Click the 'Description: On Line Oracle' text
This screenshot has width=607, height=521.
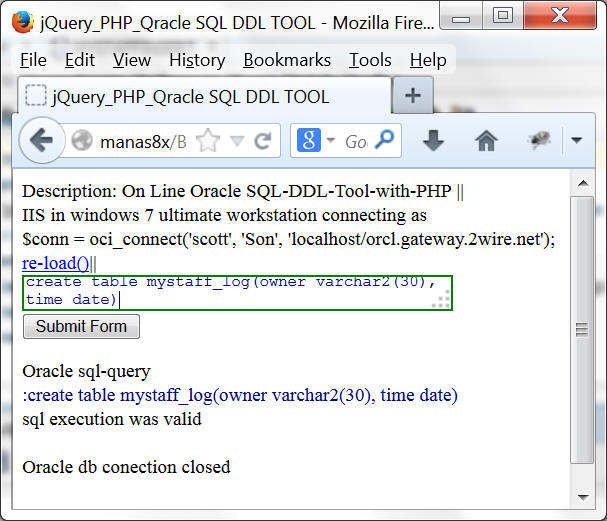click(237, 191)
